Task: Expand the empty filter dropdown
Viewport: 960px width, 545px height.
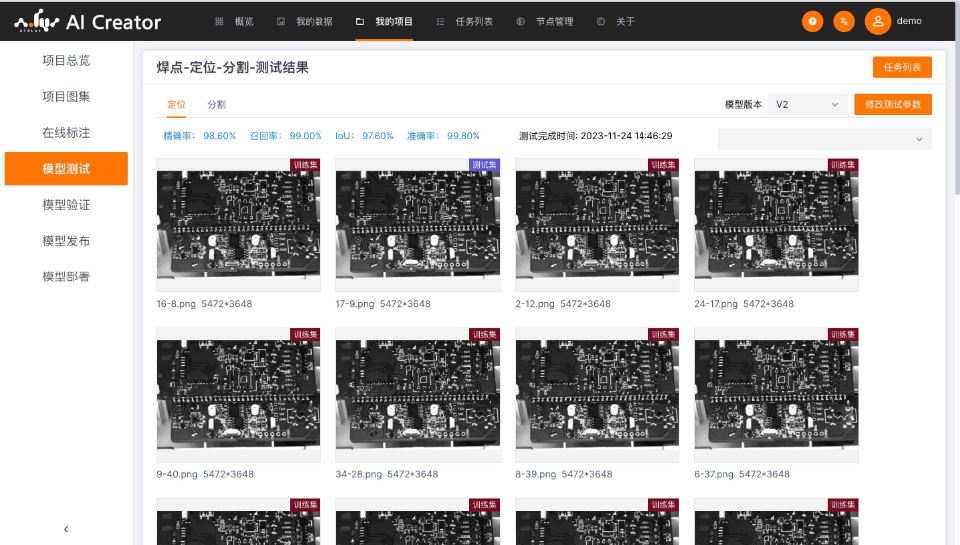Action: (x=824, y=139)
